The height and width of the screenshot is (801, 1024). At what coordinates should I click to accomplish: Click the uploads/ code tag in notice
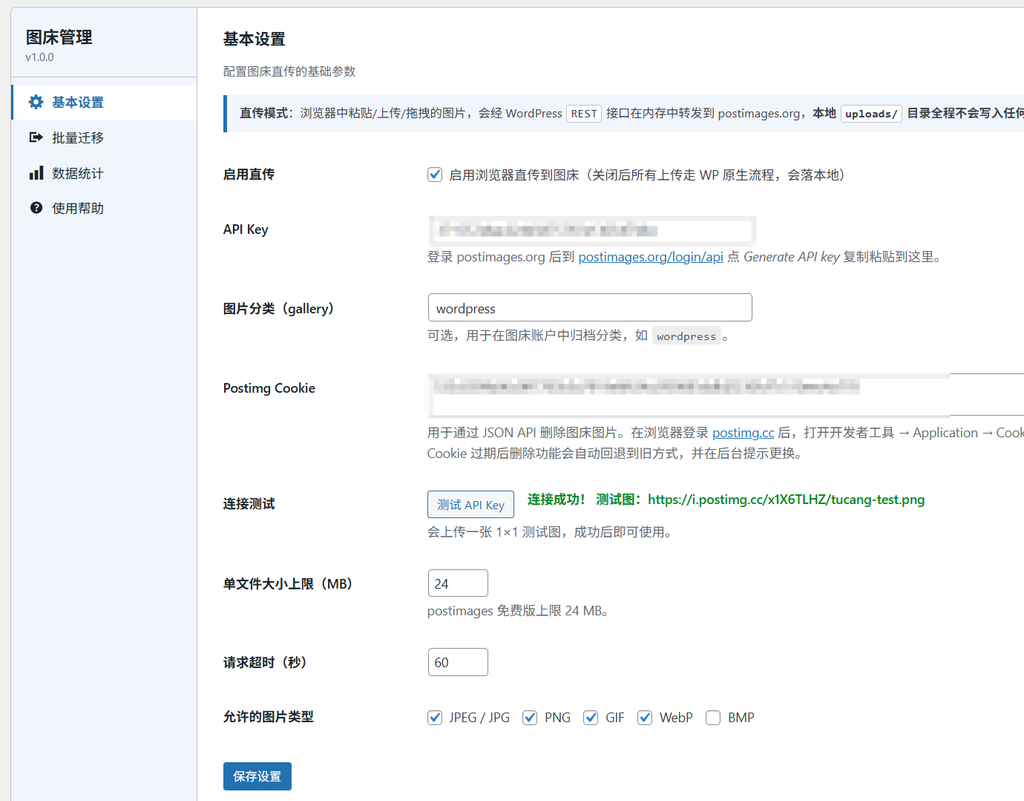pyautogui.click(x=871, y=114)
